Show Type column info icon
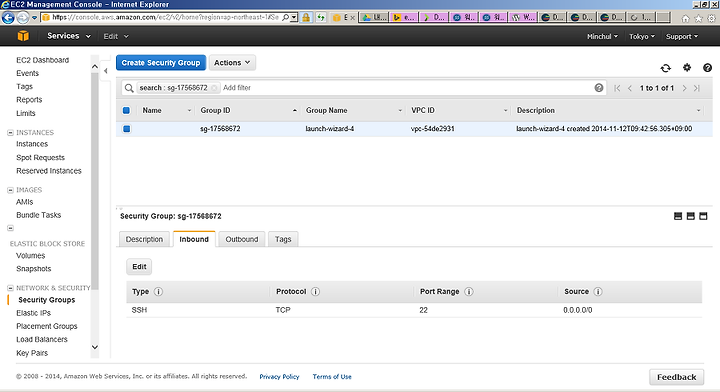Image resolution: width=720 pixels, height=392 pixels. click(x=158, y=291)
